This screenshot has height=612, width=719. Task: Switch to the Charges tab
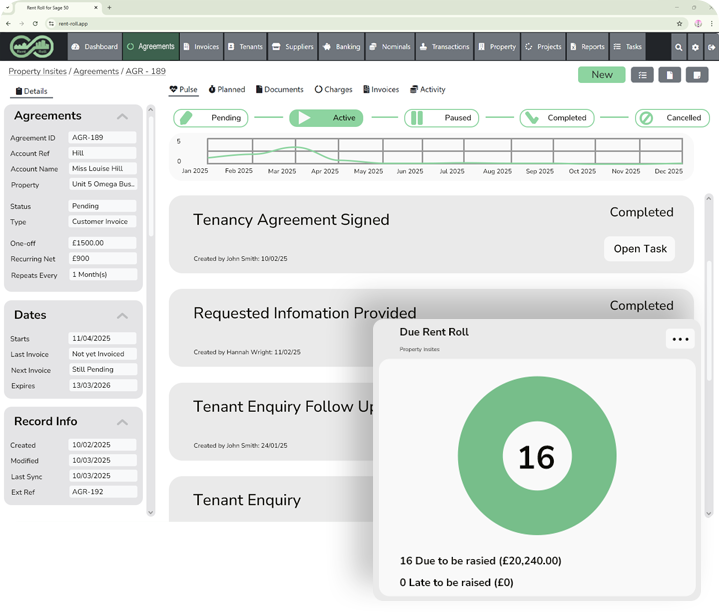[x=333, y=89]
